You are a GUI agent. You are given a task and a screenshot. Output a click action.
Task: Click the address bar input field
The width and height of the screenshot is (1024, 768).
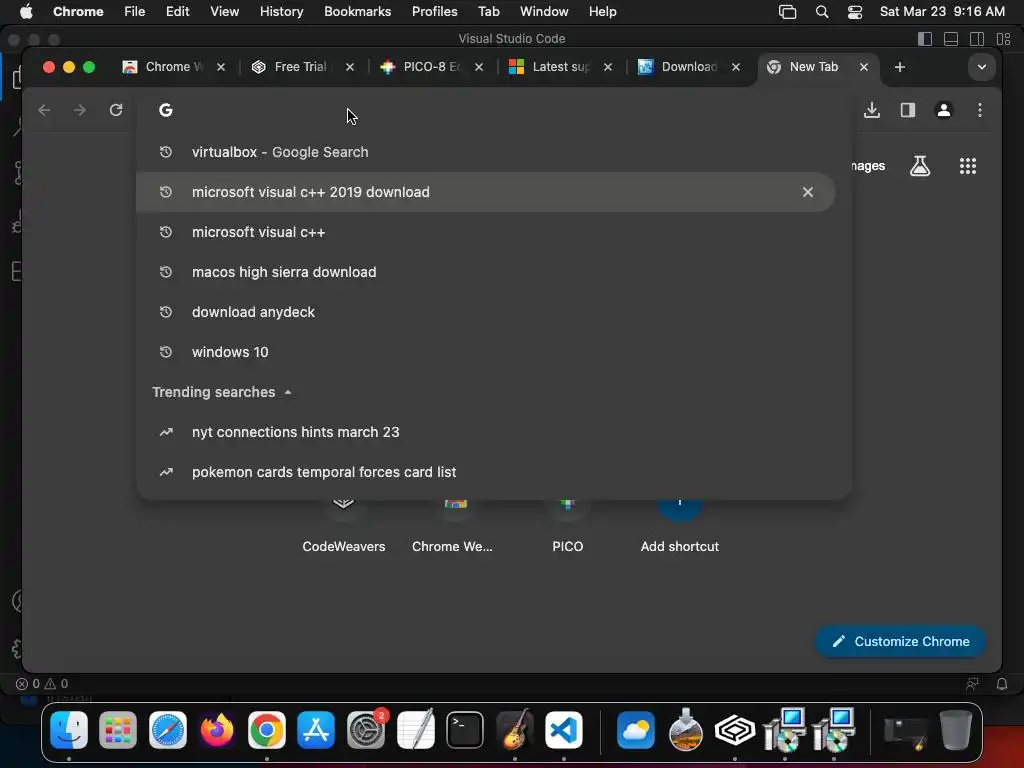coord(496,110)
